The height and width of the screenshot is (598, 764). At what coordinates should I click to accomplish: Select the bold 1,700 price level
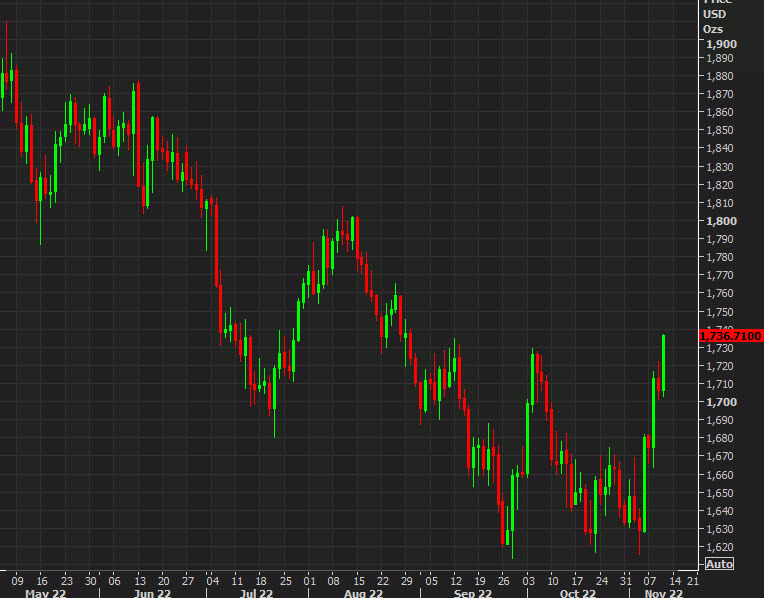(722, 402)
